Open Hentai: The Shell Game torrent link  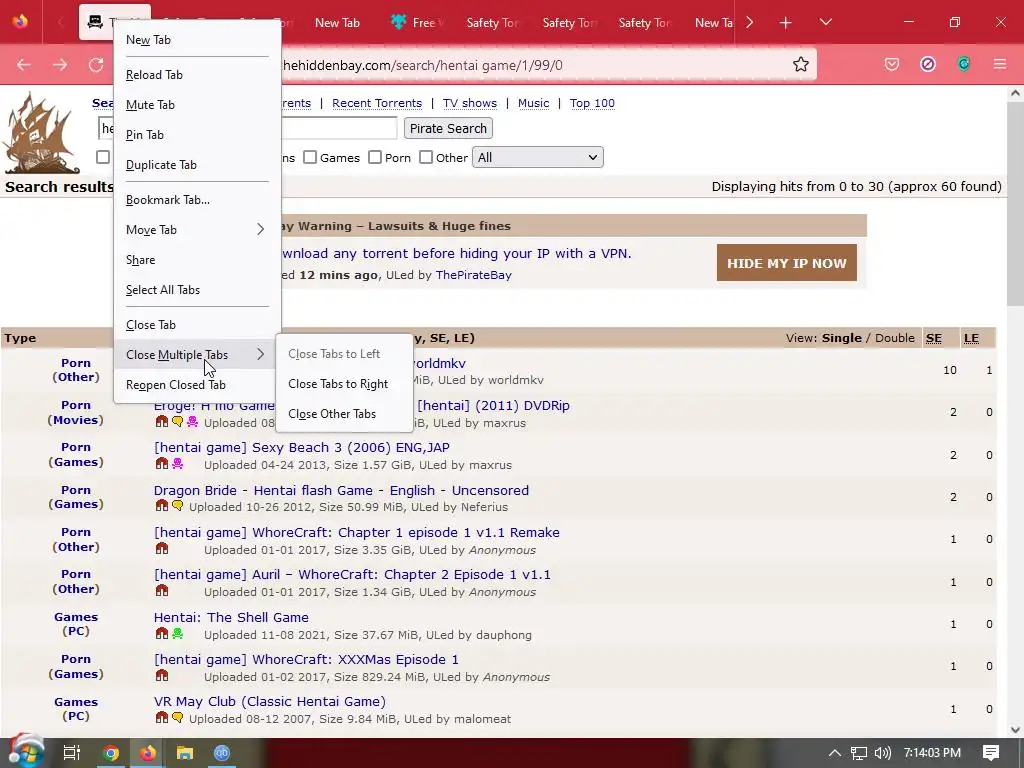231,617
